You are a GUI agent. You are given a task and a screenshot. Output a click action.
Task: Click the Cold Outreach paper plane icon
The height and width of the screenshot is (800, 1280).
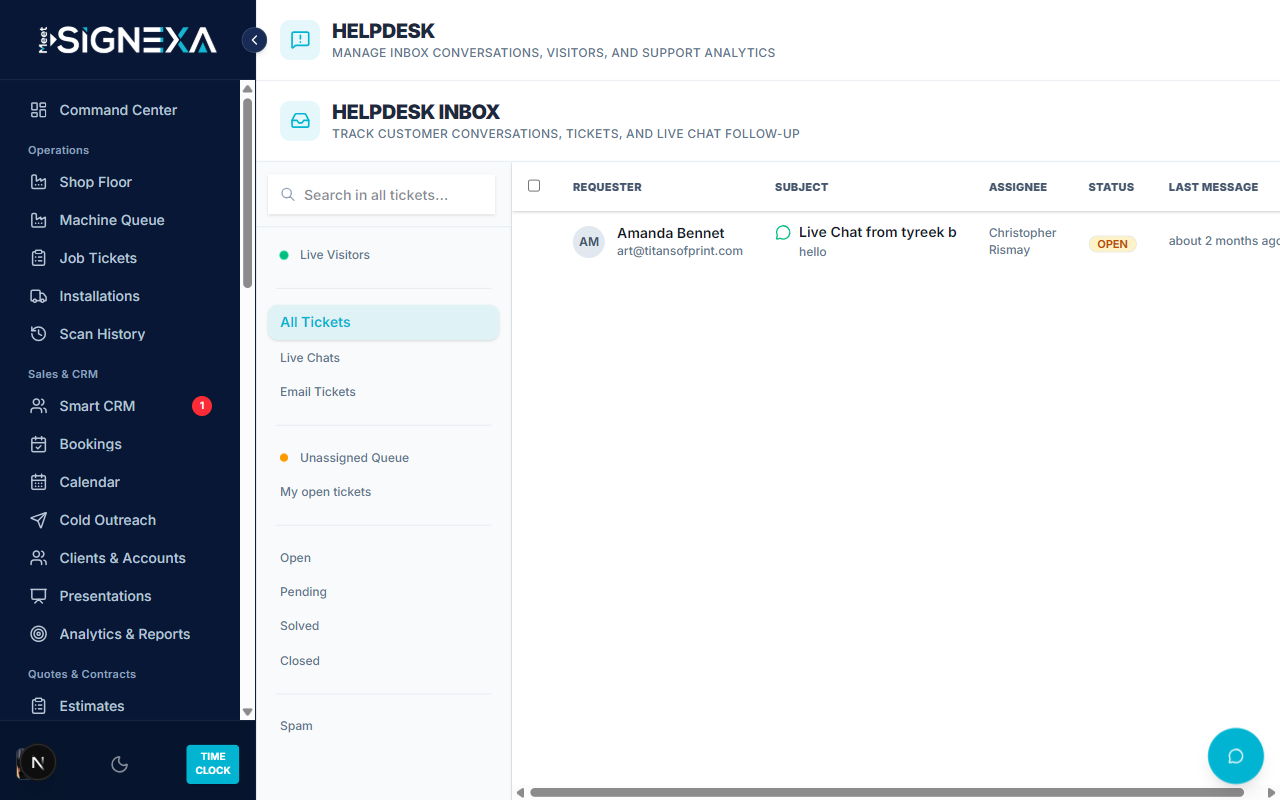[38, 520]
